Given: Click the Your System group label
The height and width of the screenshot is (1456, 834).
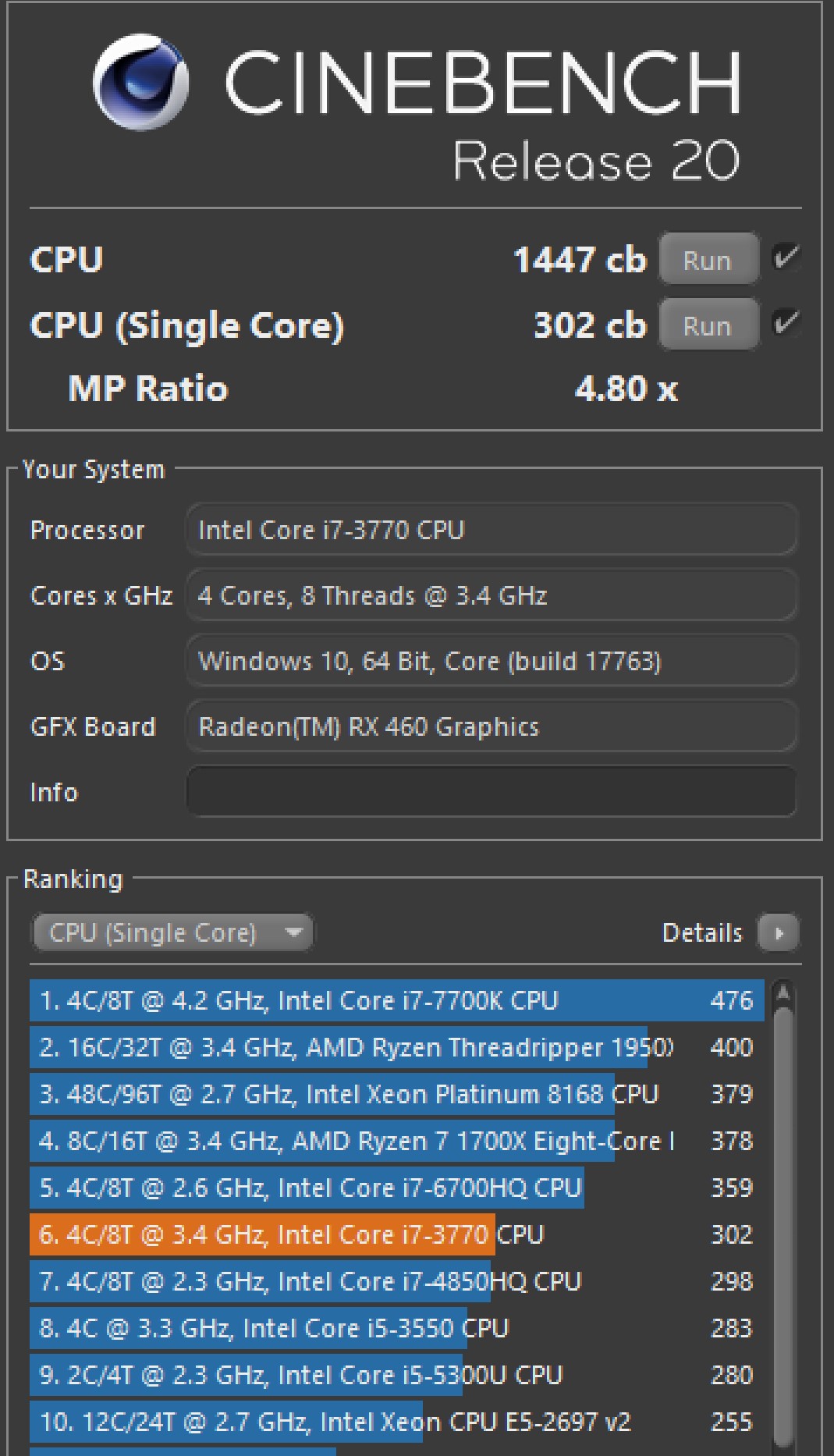Looking at the screenshot, I should 94,470.
